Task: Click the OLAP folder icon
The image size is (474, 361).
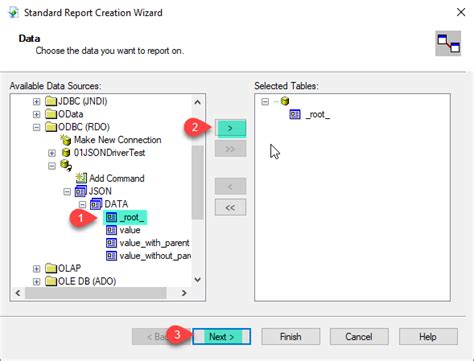Action: [51, 268]
